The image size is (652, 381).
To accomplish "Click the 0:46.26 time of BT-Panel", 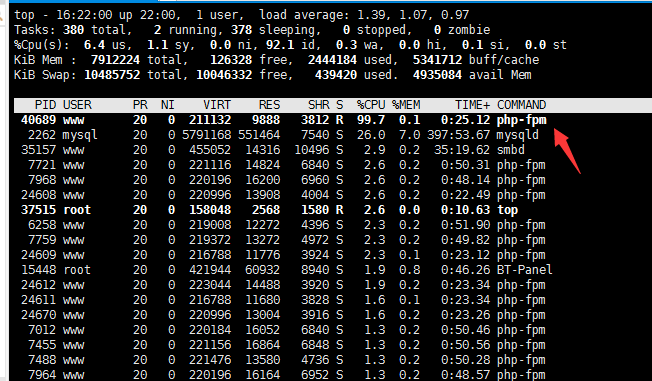I will [x=465, y=270].
